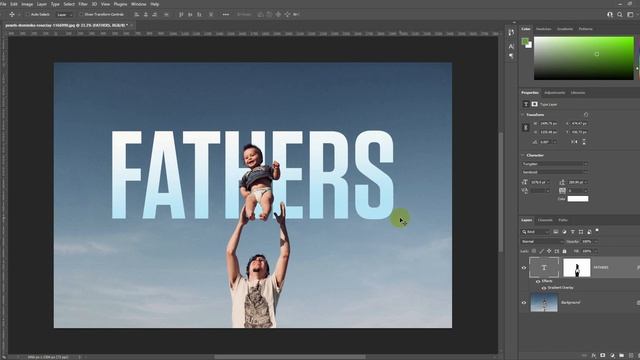Toggle Gradient Overlay effect visibility eye
This screenshot has width=640, height=360.
(x=543, y=288)
